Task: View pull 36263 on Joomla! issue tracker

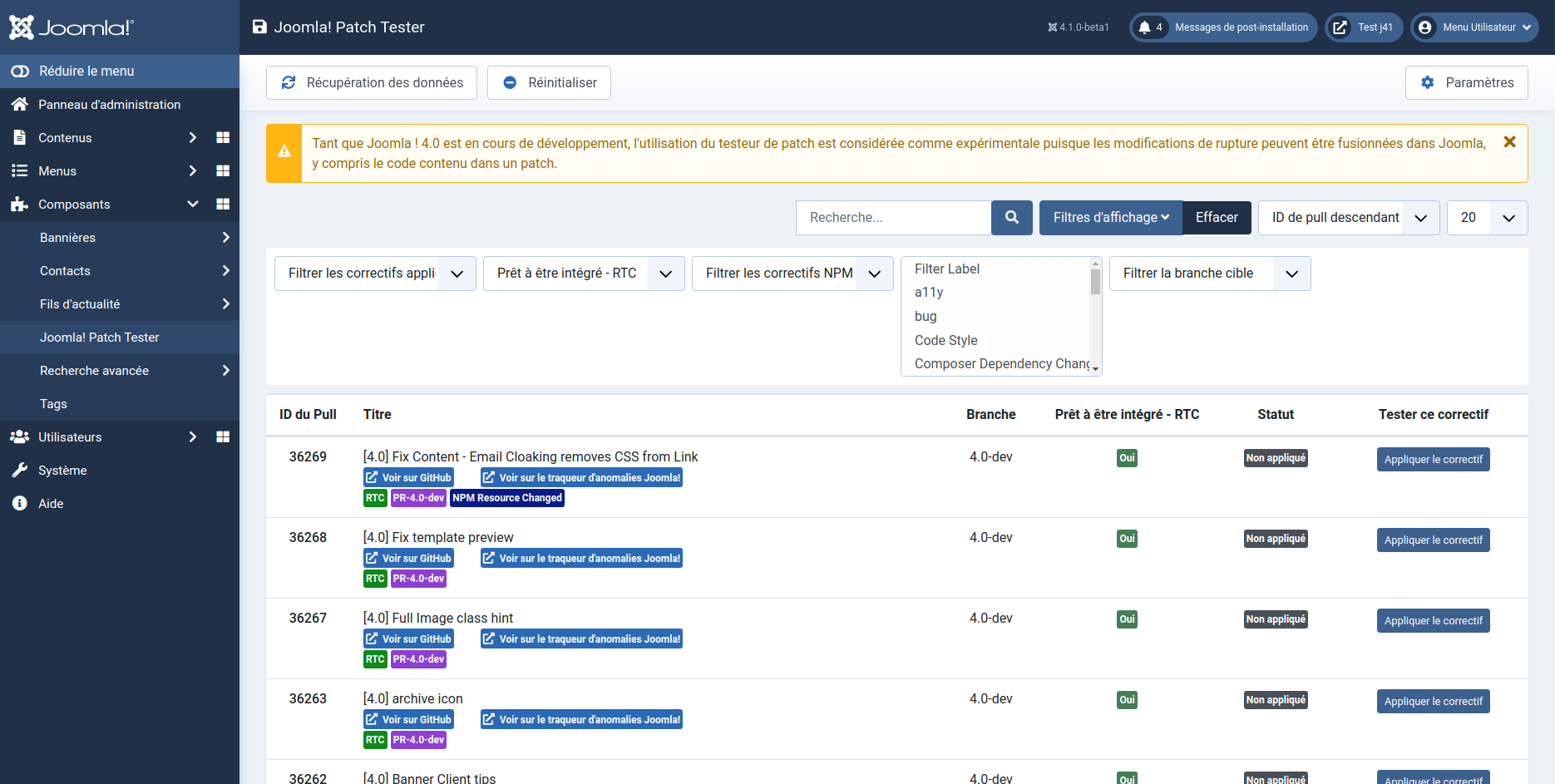Action: [582, 720]
